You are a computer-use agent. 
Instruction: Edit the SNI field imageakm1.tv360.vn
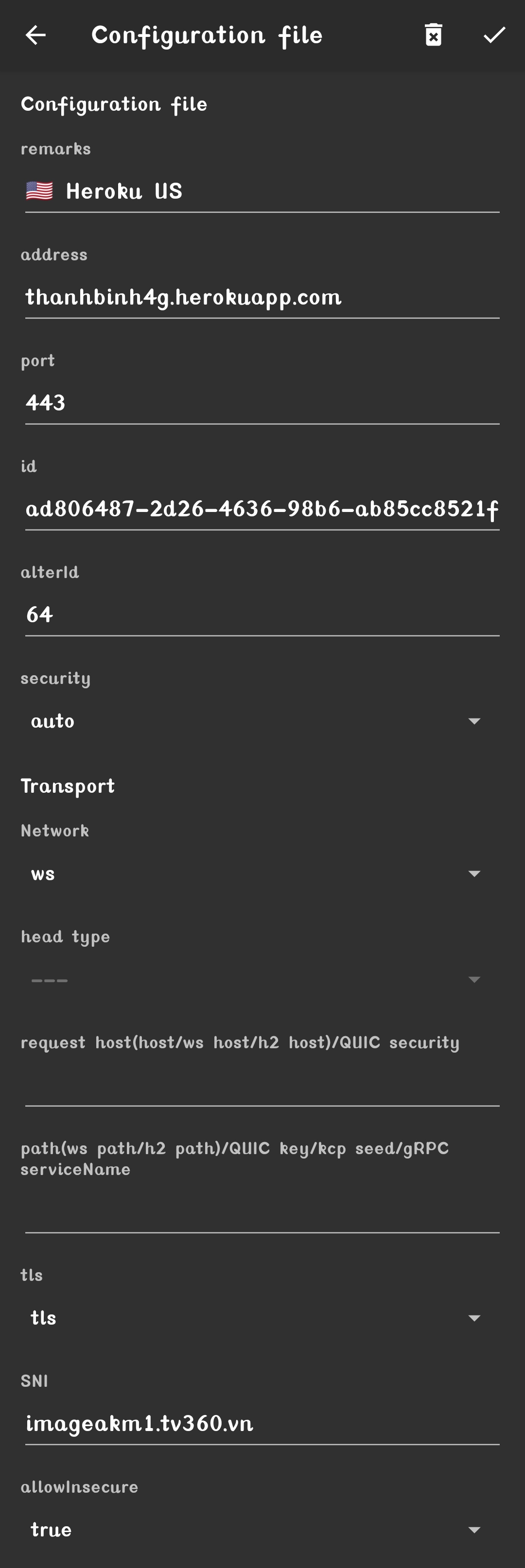click(x=262, y=1424)
